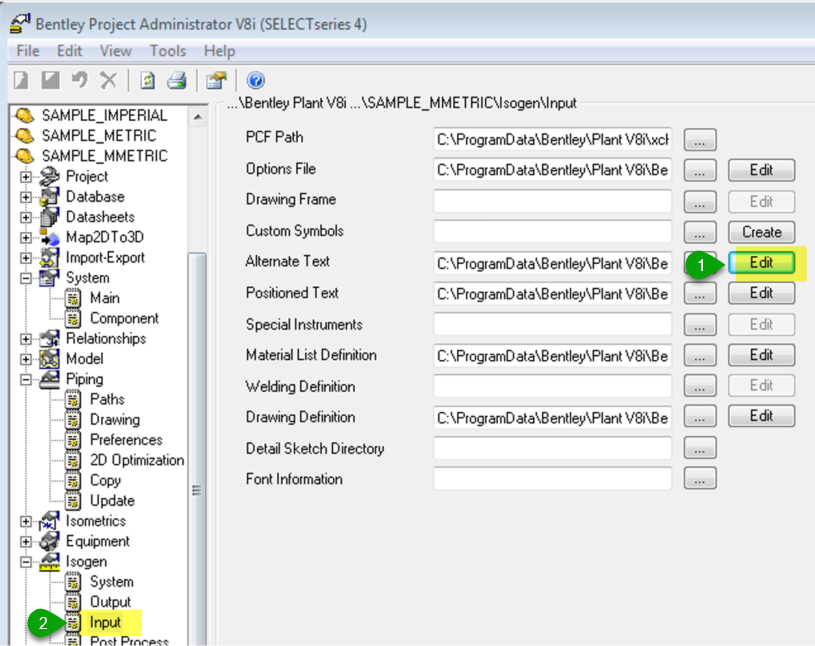The height and width of the screenshot is (646, 815).
Task: Open the Tools menu
Action: [x=168, y=51]
